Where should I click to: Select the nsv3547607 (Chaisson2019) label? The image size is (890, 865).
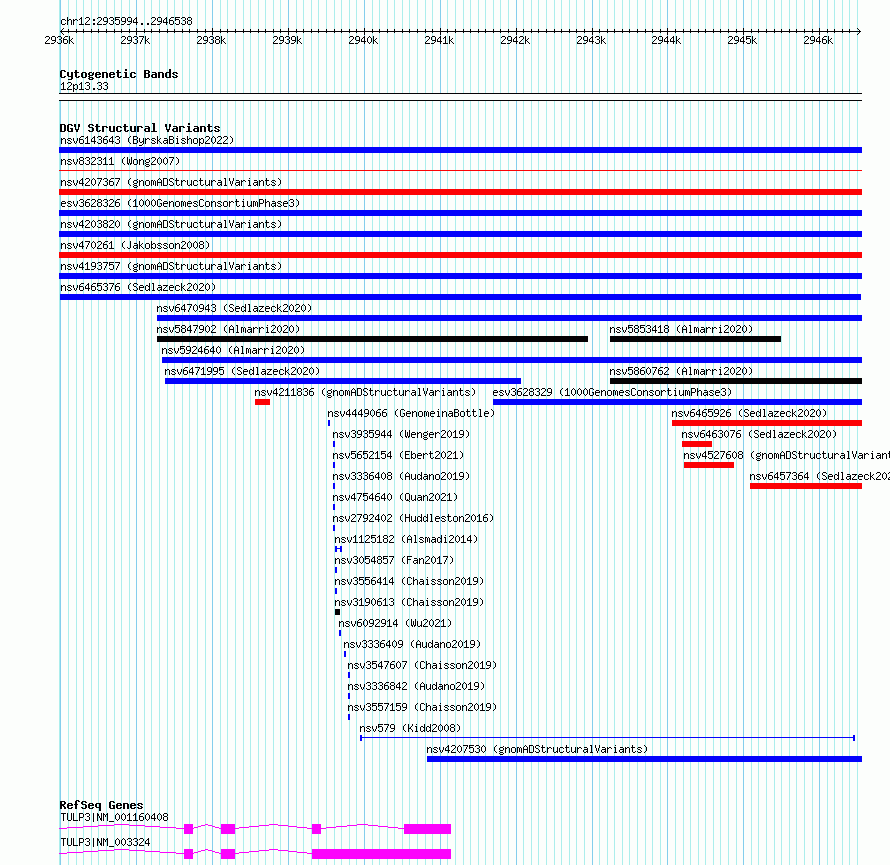pyautogui.click(x=422, y=665)
